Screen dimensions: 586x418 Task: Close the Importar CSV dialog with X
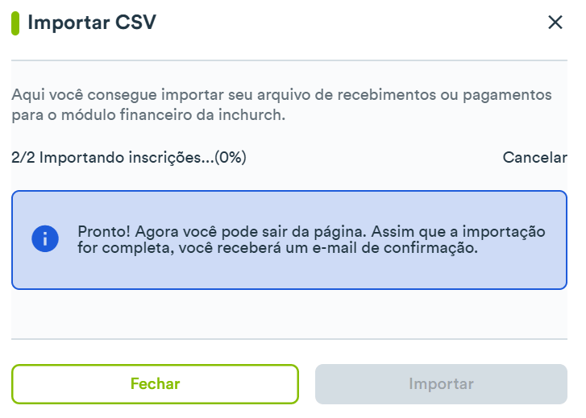pyautogui.click(x=555, y=22)
